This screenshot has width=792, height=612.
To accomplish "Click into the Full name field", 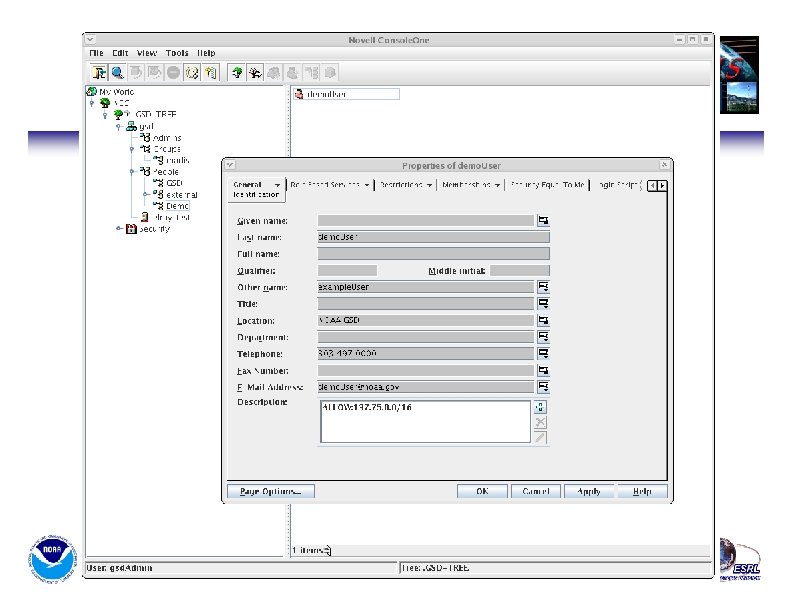I will point(433,253).
